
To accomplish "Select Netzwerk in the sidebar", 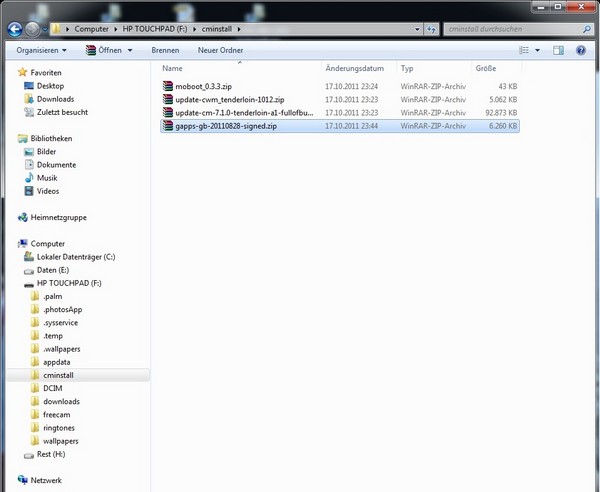I will coord(46,481).
